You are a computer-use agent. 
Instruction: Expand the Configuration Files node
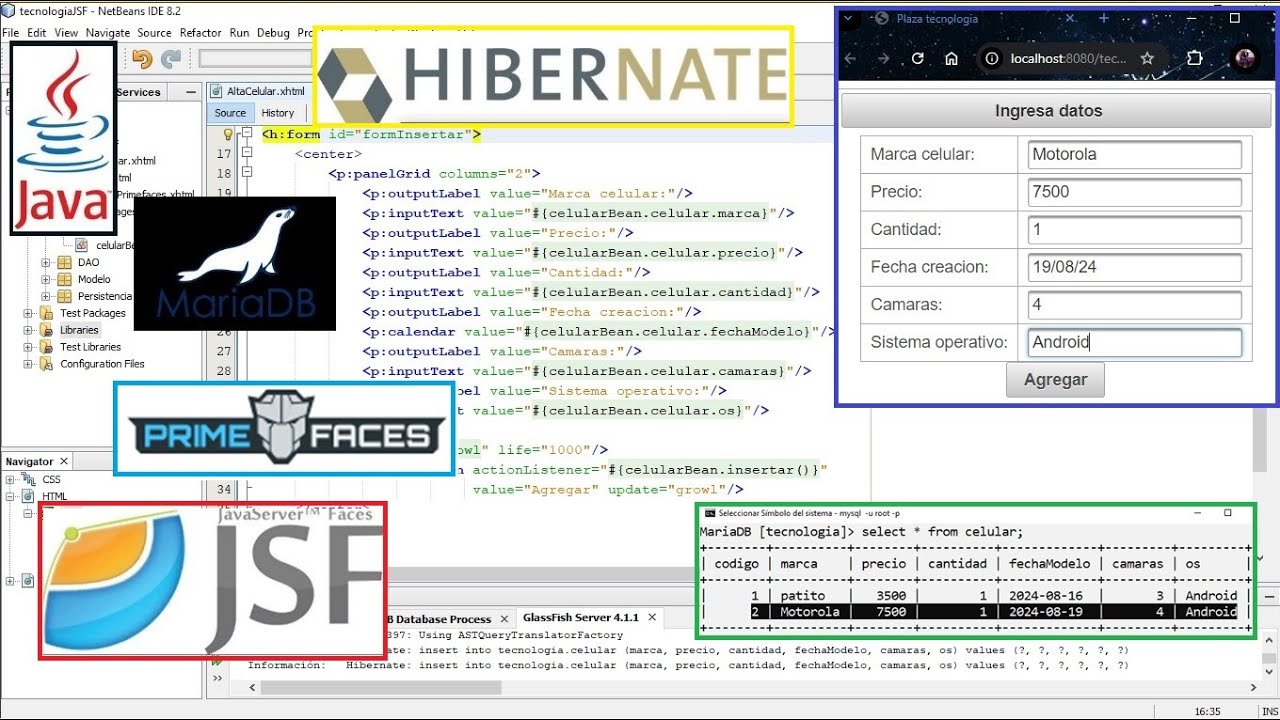click(29, 364)
